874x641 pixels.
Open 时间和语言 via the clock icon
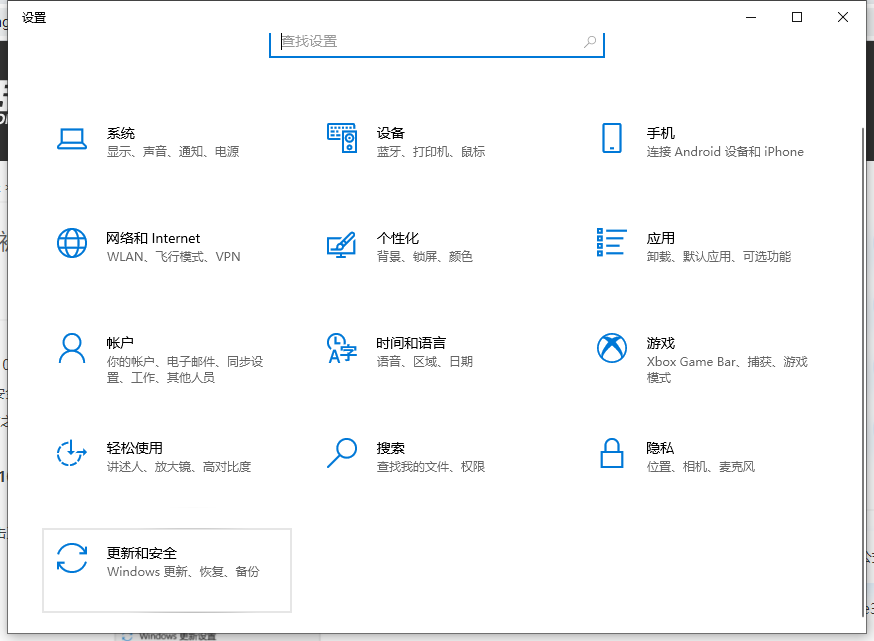pyautogui.click(x=343, y=348)
